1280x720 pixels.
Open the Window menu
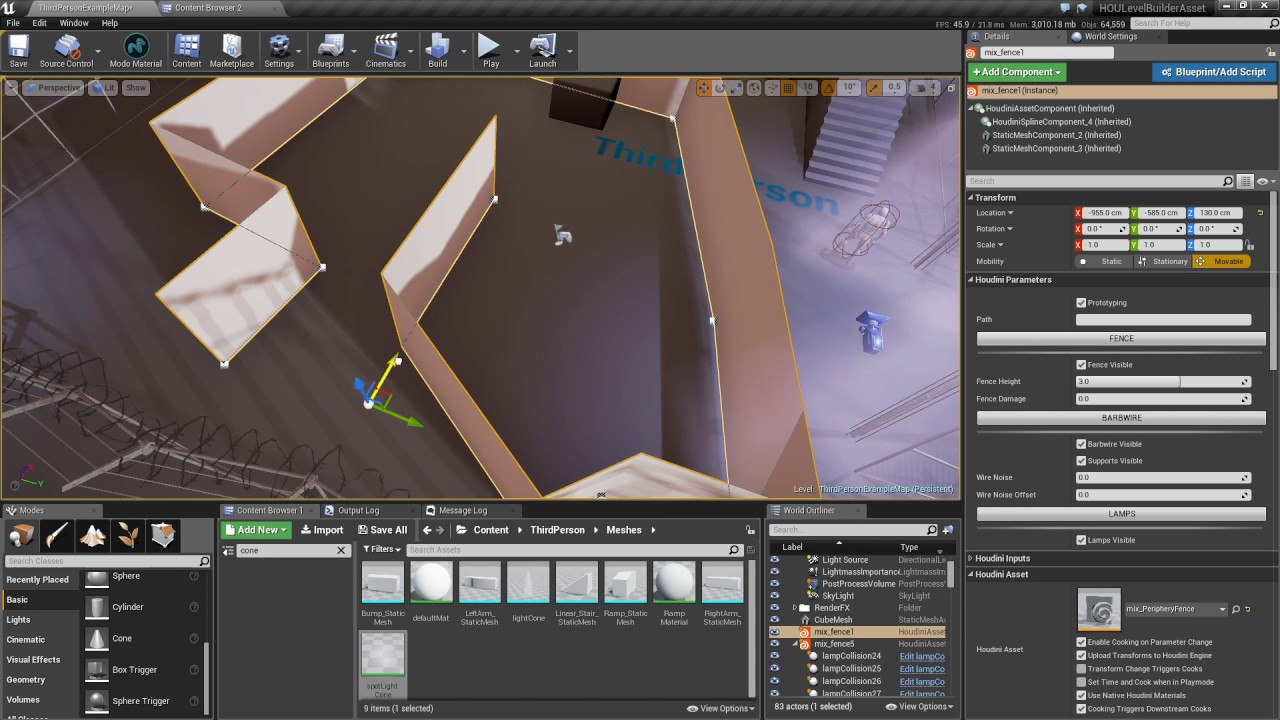coord(74,23)
